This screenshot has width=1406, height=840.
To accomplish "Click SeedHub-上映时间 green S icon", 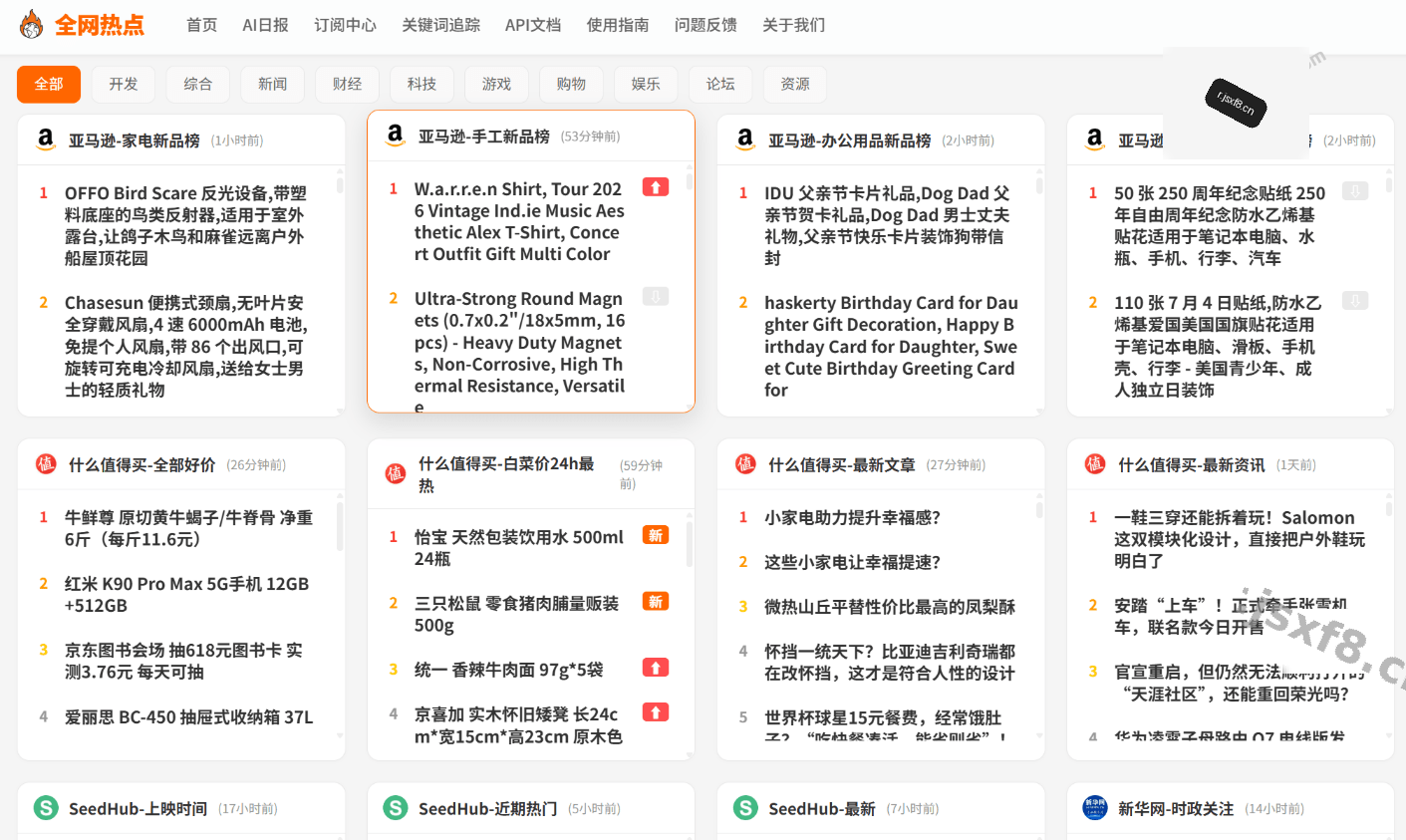I will click(46, 807).
